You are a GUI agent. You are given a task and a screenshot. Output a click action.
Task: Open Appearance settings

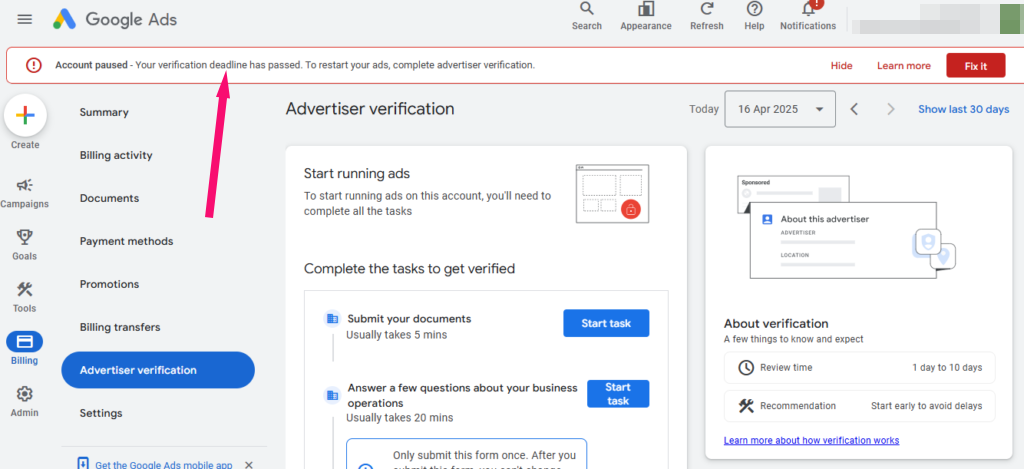646,16
